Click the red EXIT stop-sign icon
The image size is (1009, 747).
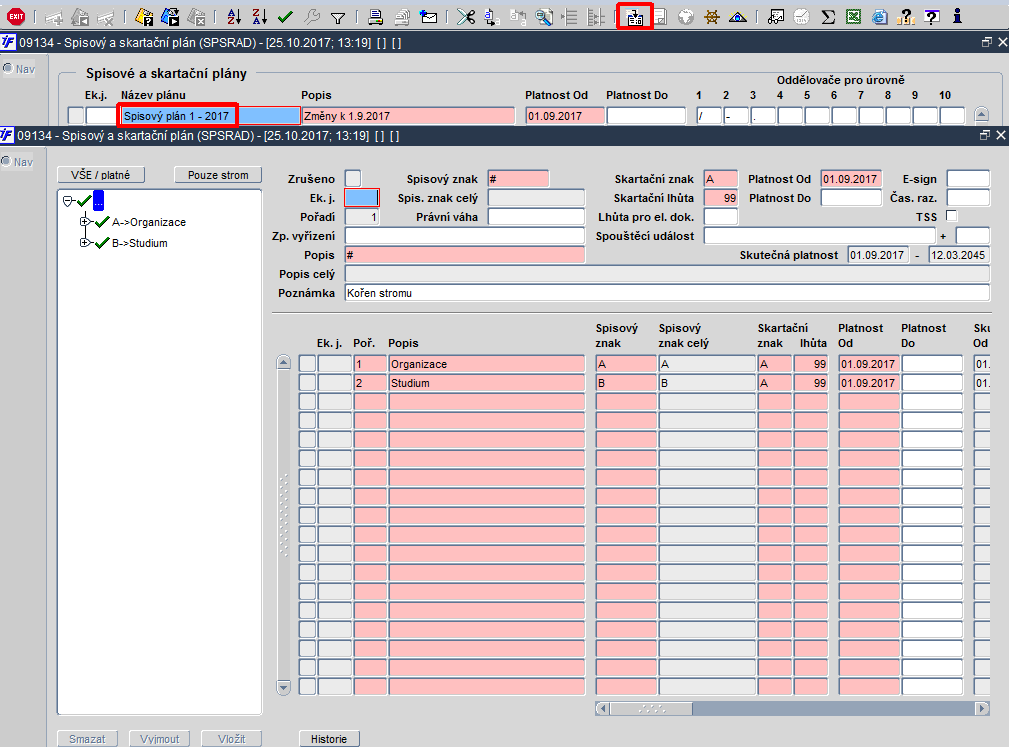[15, 17]
